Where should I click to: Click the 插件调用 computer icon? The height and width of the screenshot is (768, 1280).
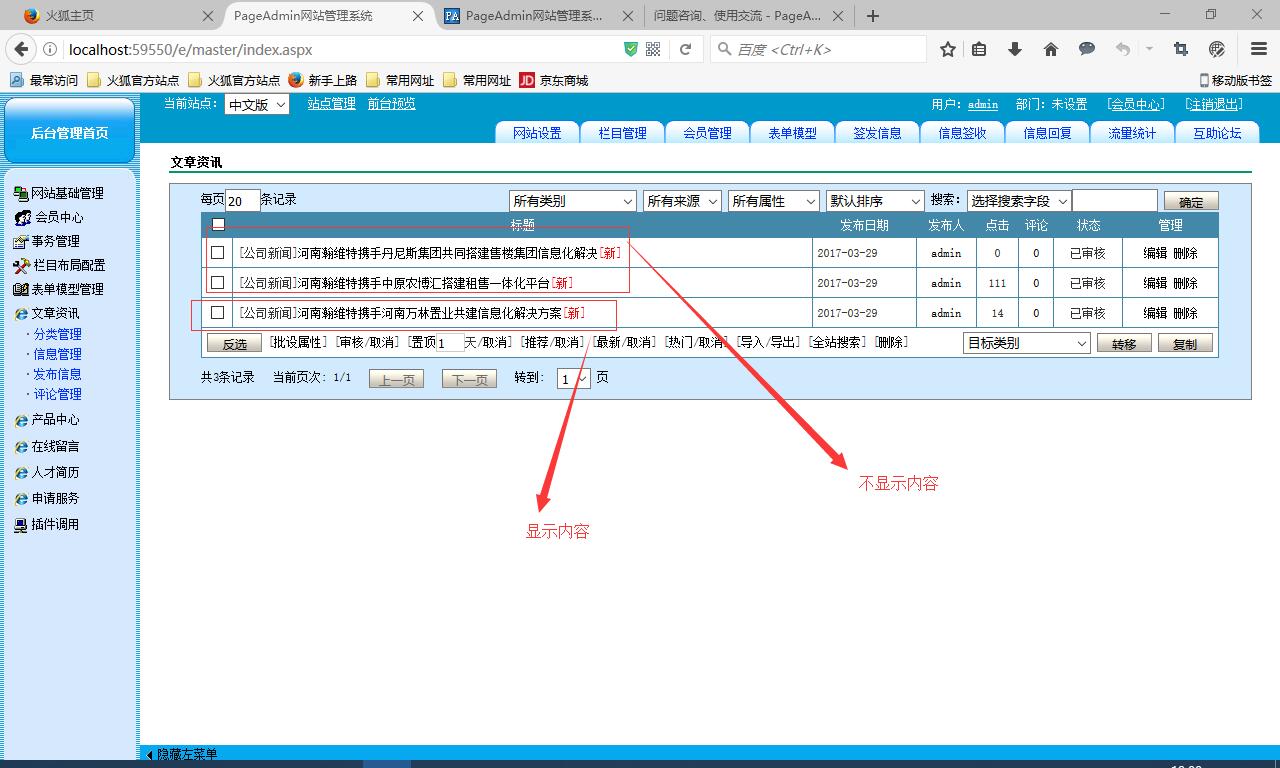point(21,525)
